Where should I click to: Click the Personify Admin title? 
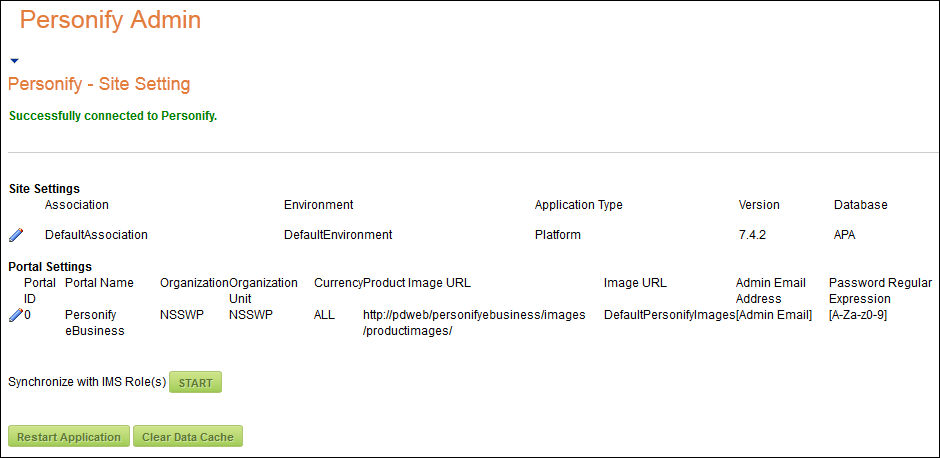pyautogui.click(x=110, y=20)
